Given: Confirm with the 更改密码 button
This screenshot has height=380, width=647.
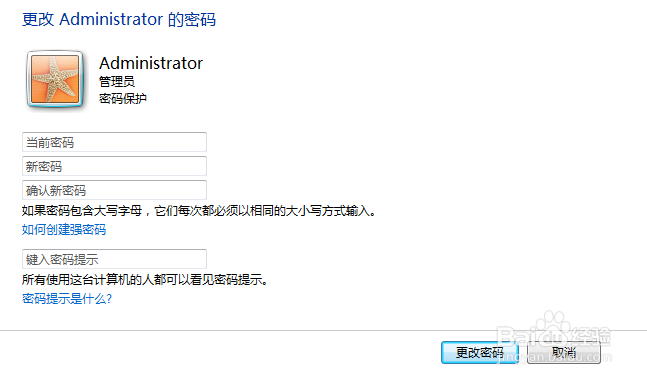Looking at the screenshot, I should (x=479, y=352).
